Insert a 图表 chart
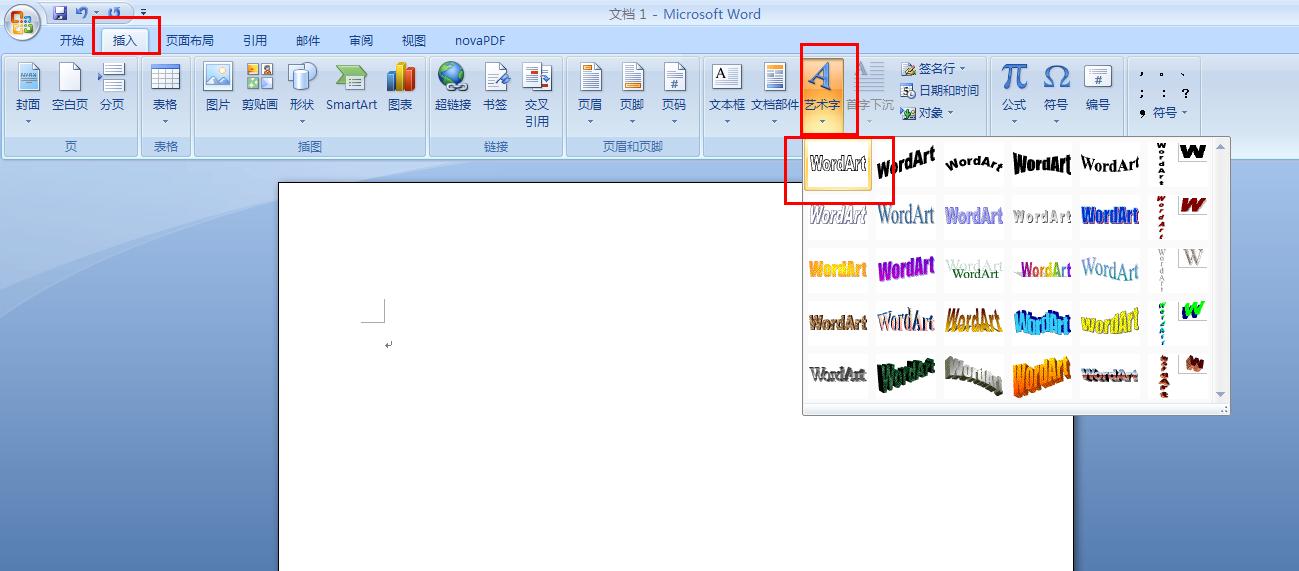Viewport: 1299px width, 571px height. tap(400, 87)
